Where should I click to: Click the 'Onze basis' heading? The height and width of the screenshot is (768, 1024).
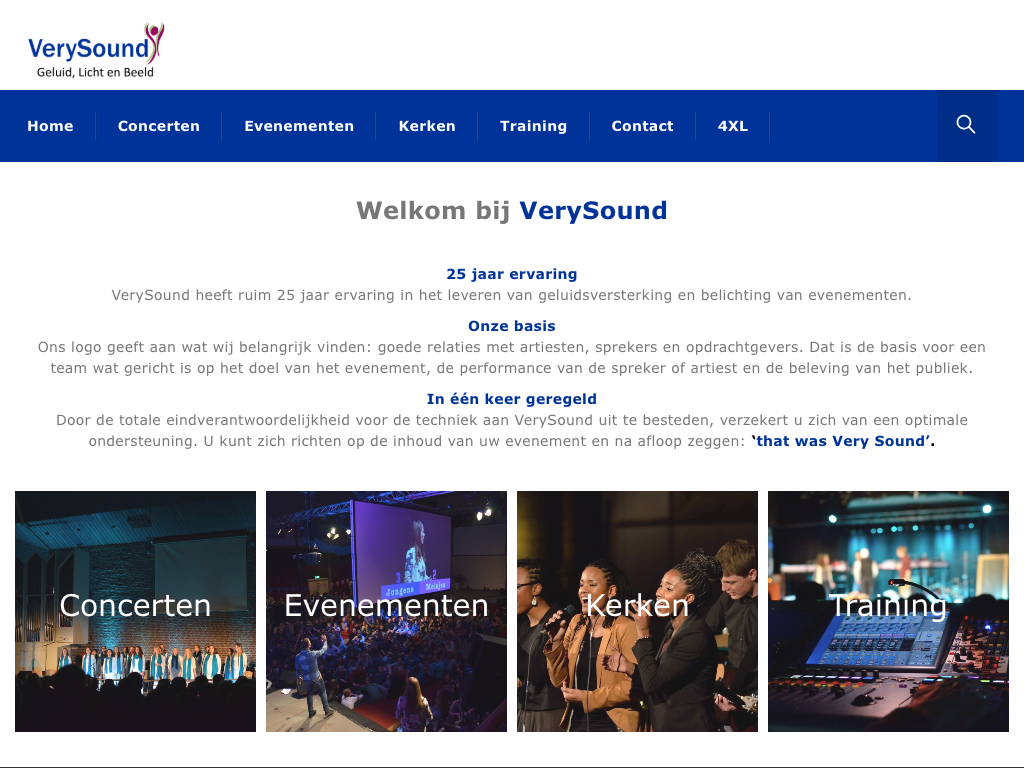[512, 326]
